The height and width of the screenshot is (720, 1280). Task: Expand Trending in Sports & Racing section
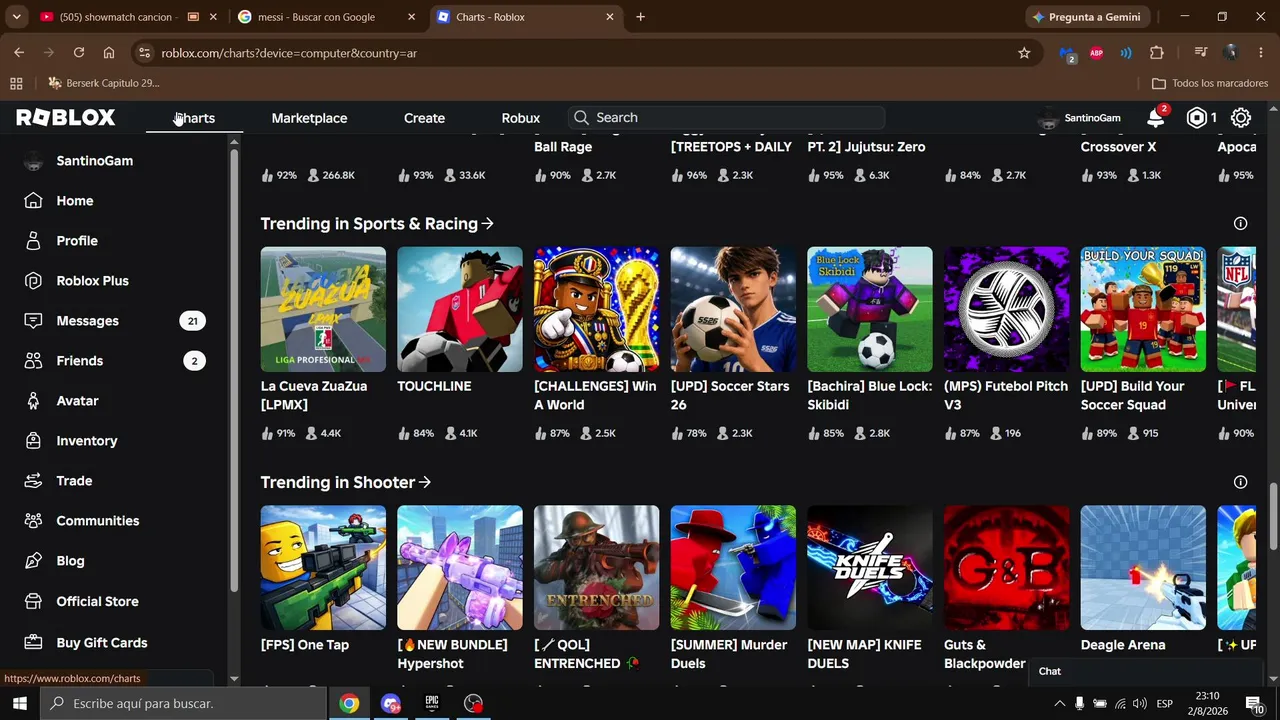click(x=377, y=224)
